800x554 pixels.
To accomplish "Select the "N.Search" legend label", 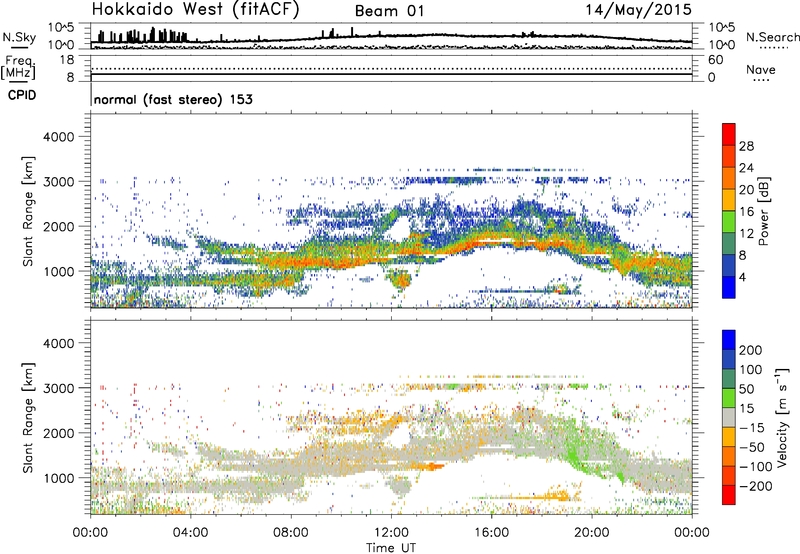I will [x=772, y=37].
